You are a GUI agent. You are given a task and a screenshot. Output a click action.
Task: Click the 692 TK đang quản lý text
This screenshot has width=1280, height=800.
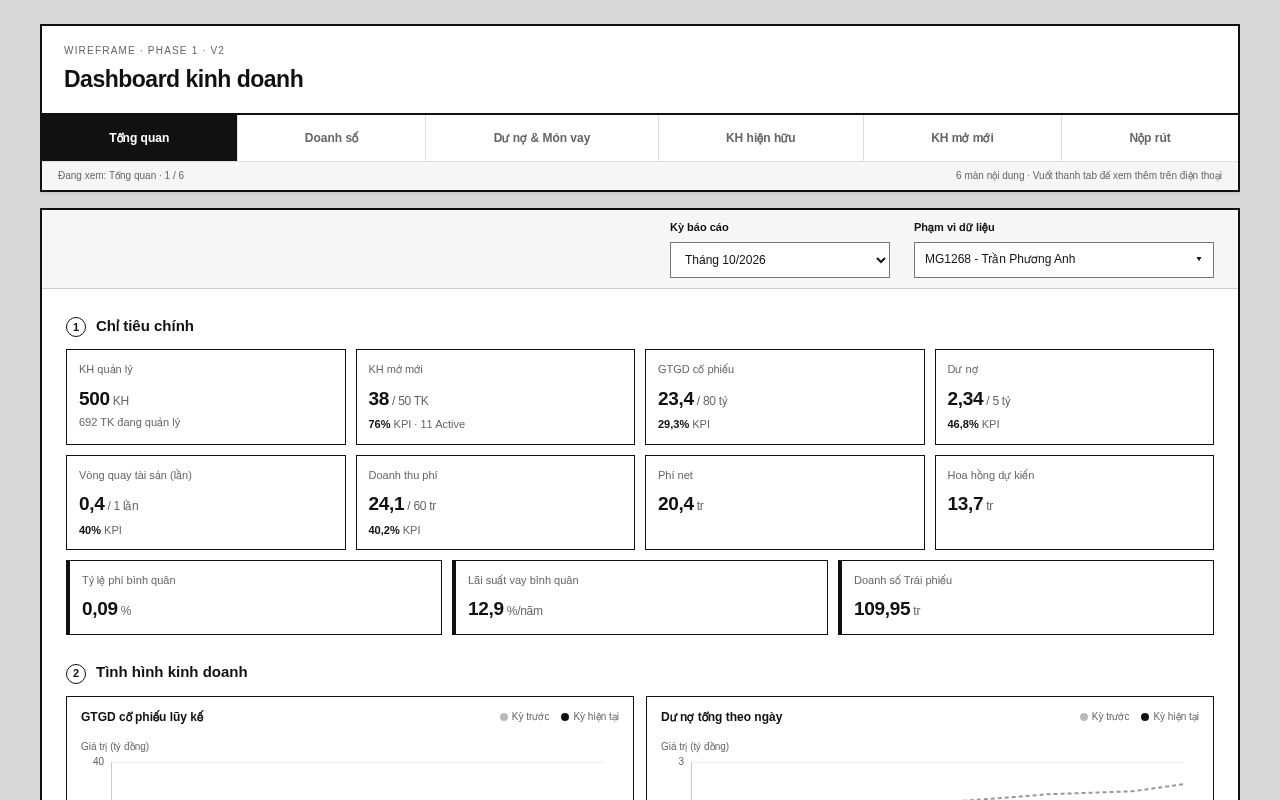click(130, 422)
